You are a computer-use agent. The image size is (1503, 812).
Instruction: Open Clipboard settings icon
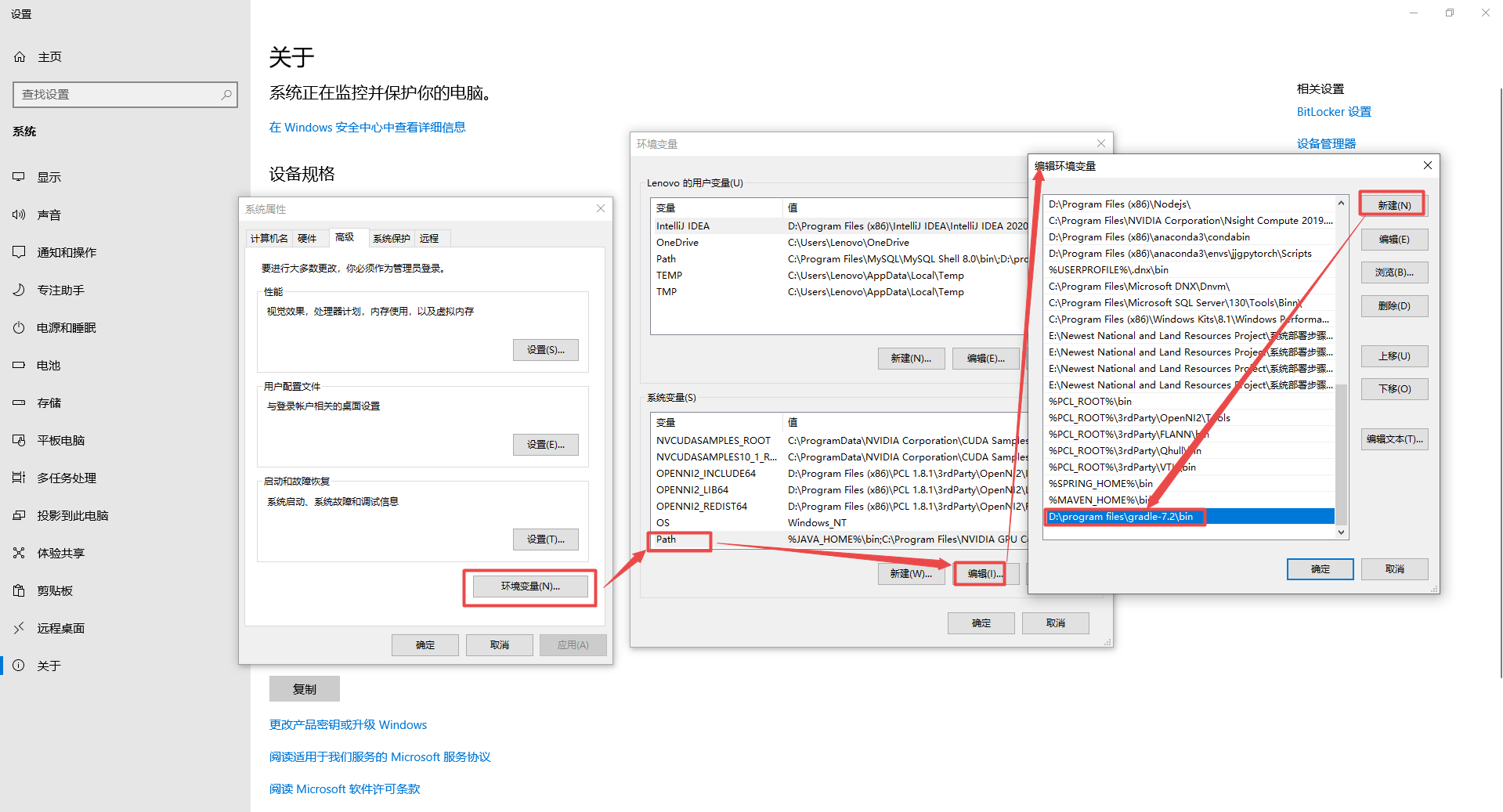(x=19, y=590)
